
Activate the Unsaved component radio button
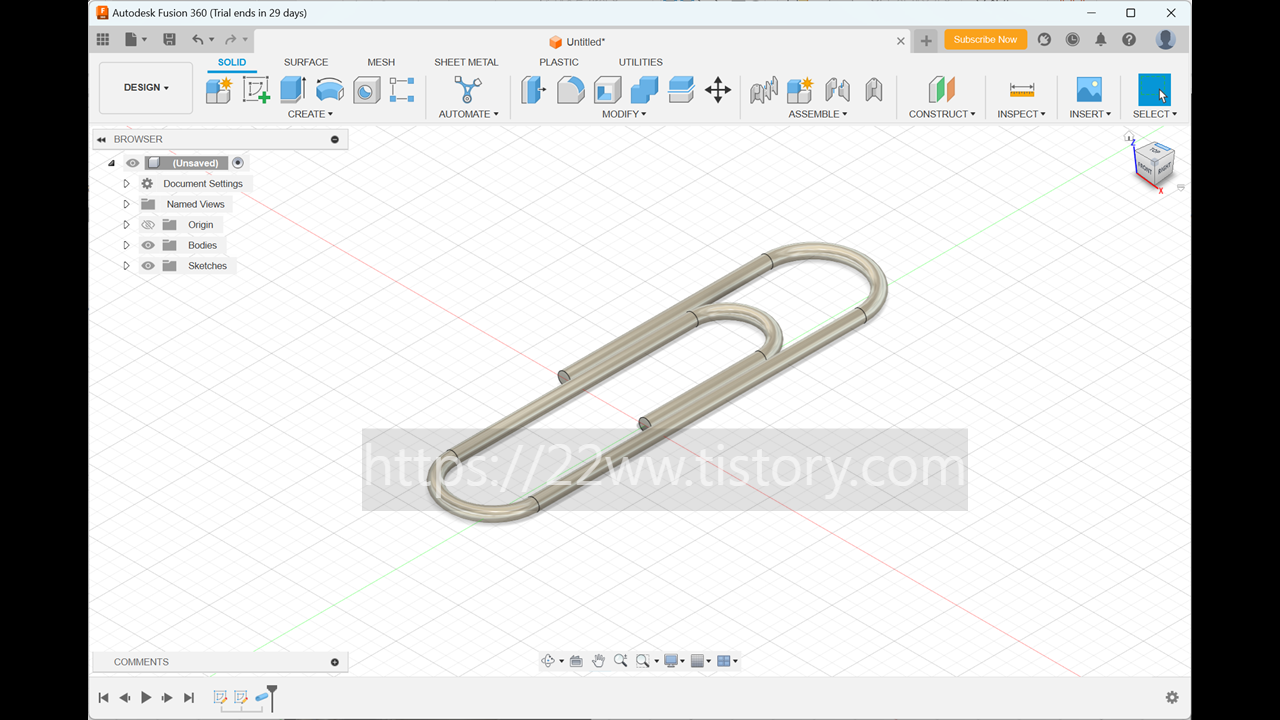tap(238, 163)
